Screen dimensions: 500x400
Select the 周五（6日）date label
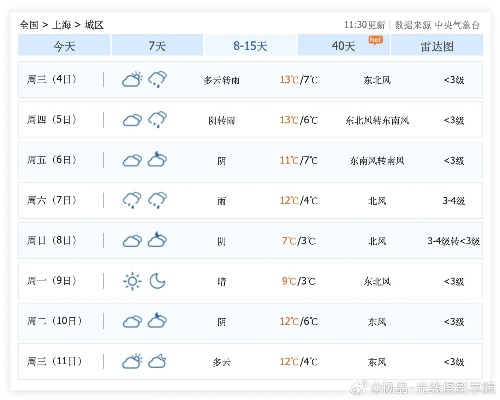(52, 160)
